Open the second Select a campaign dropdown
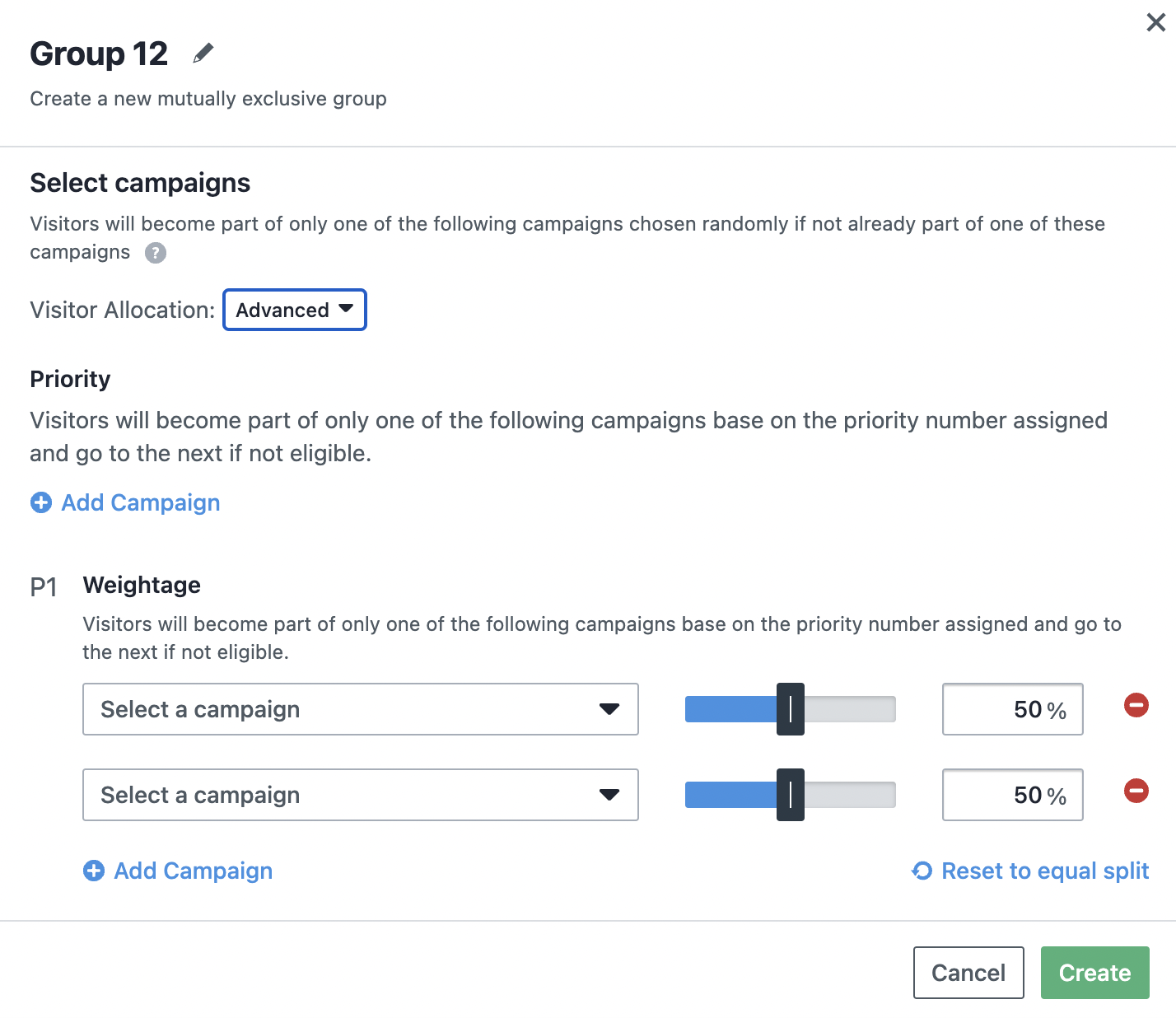Screen dimensions: 1176x1018 coord(361,795)
